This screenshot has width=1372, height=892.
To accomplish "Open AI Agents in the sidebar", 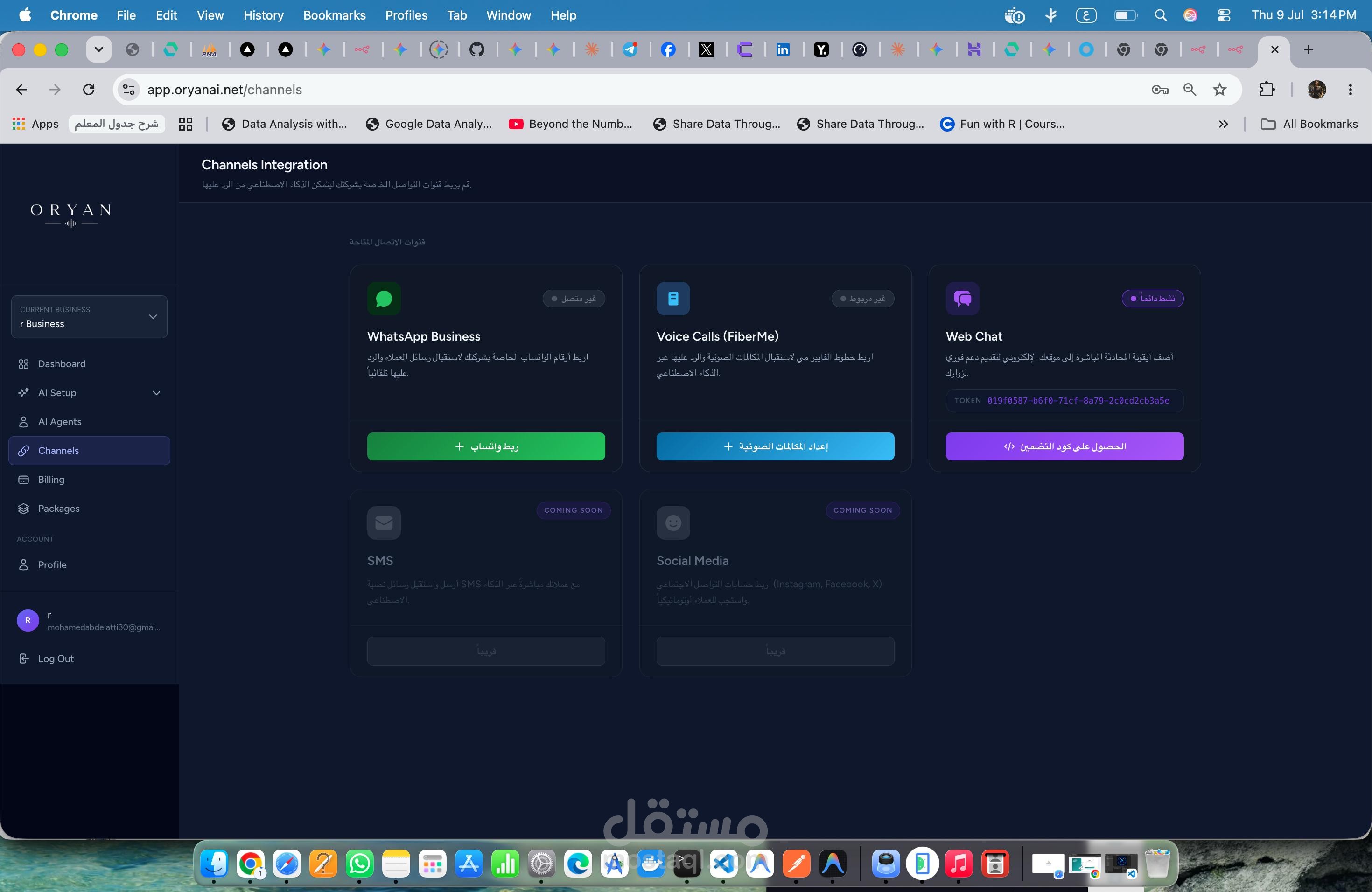I will coord(89,422).
